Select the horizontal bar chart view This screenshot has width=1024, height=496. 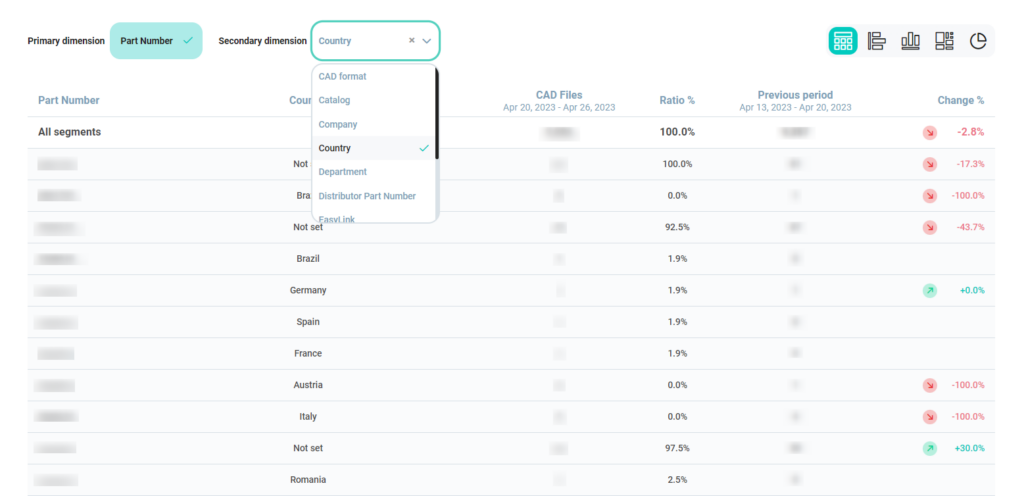point(877,41)
